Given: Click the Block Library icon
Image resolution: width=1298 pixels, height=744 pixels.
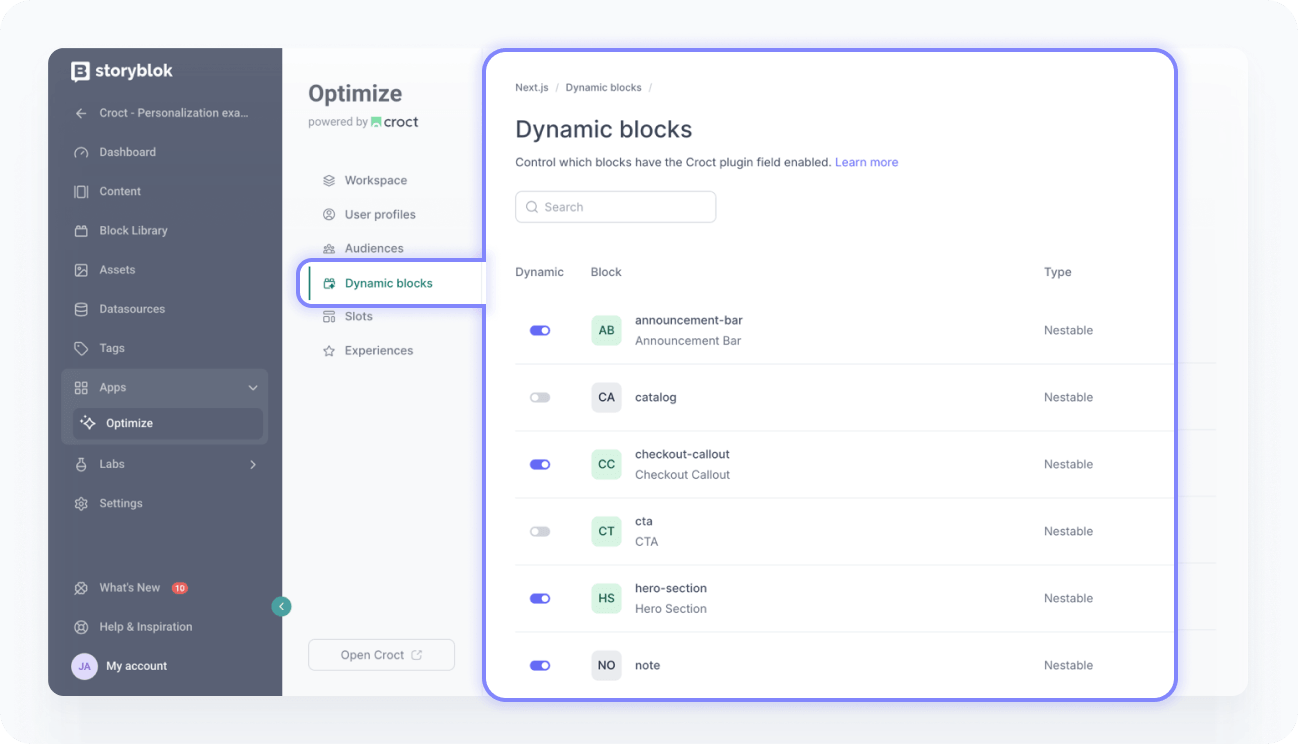Looking at the screenshot, I should click(81, 230).
